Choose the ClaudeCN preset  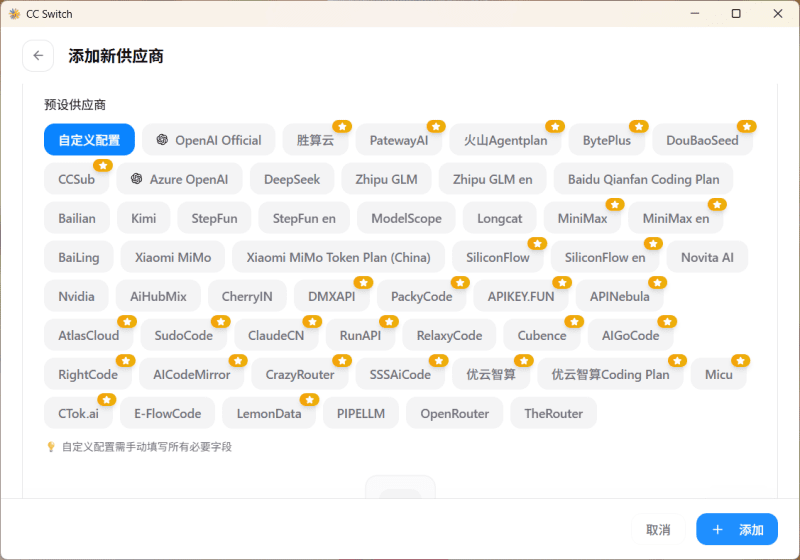click(276, 336)
